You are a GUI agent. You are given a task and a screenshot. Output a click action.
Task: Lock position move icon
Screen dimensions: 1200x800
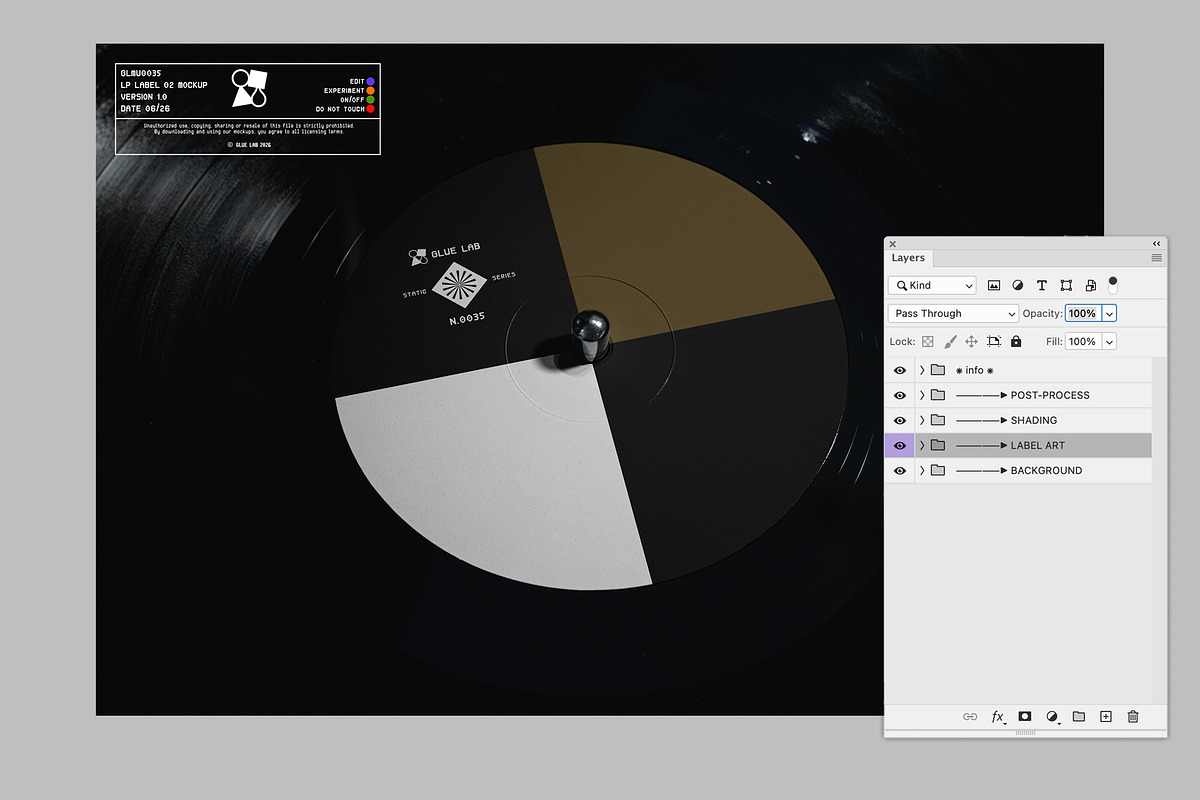pos(971,341)
